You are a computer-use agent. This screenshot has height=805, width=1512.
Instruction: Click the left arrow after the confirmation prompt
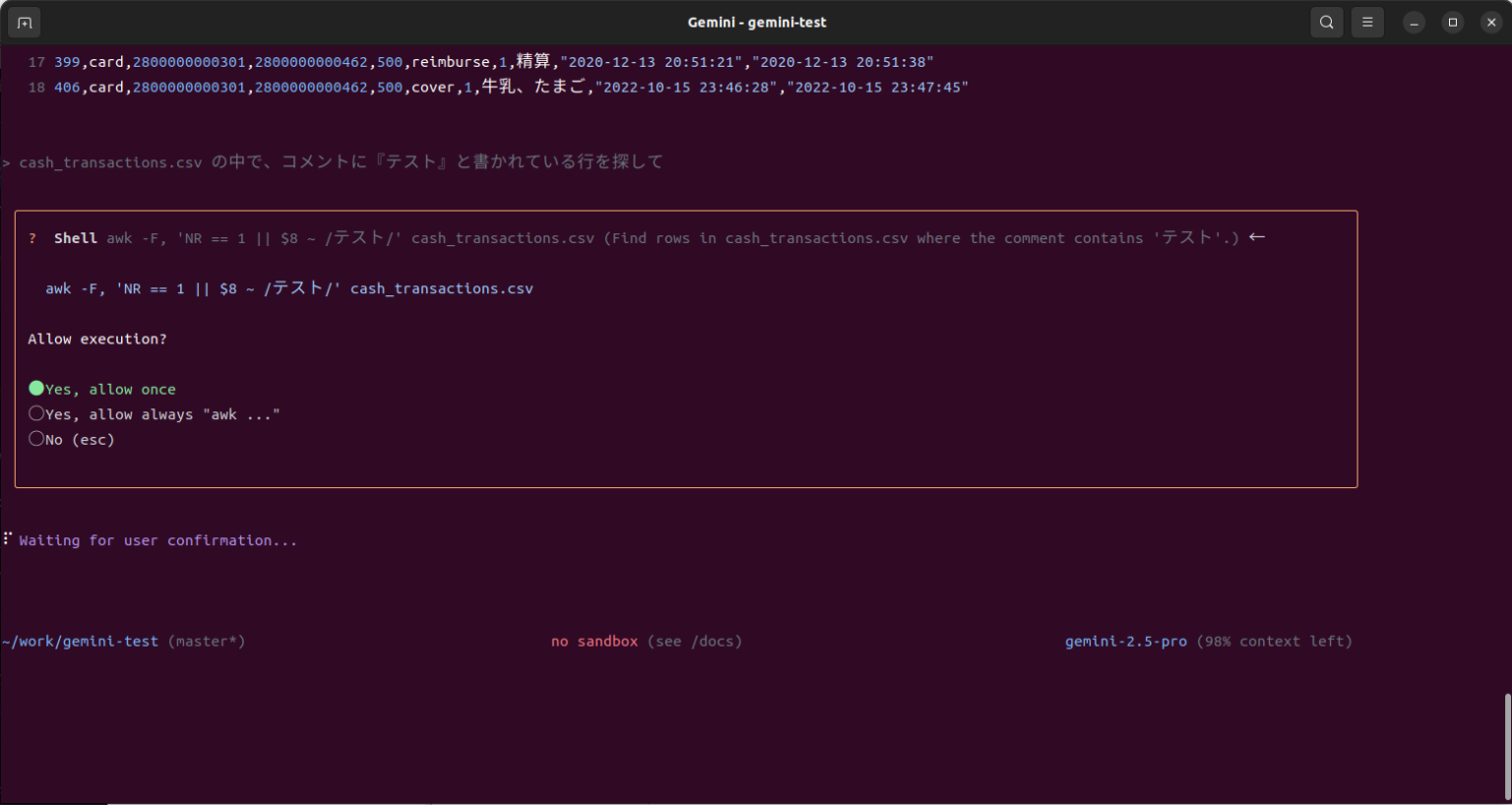(1257, 236)
